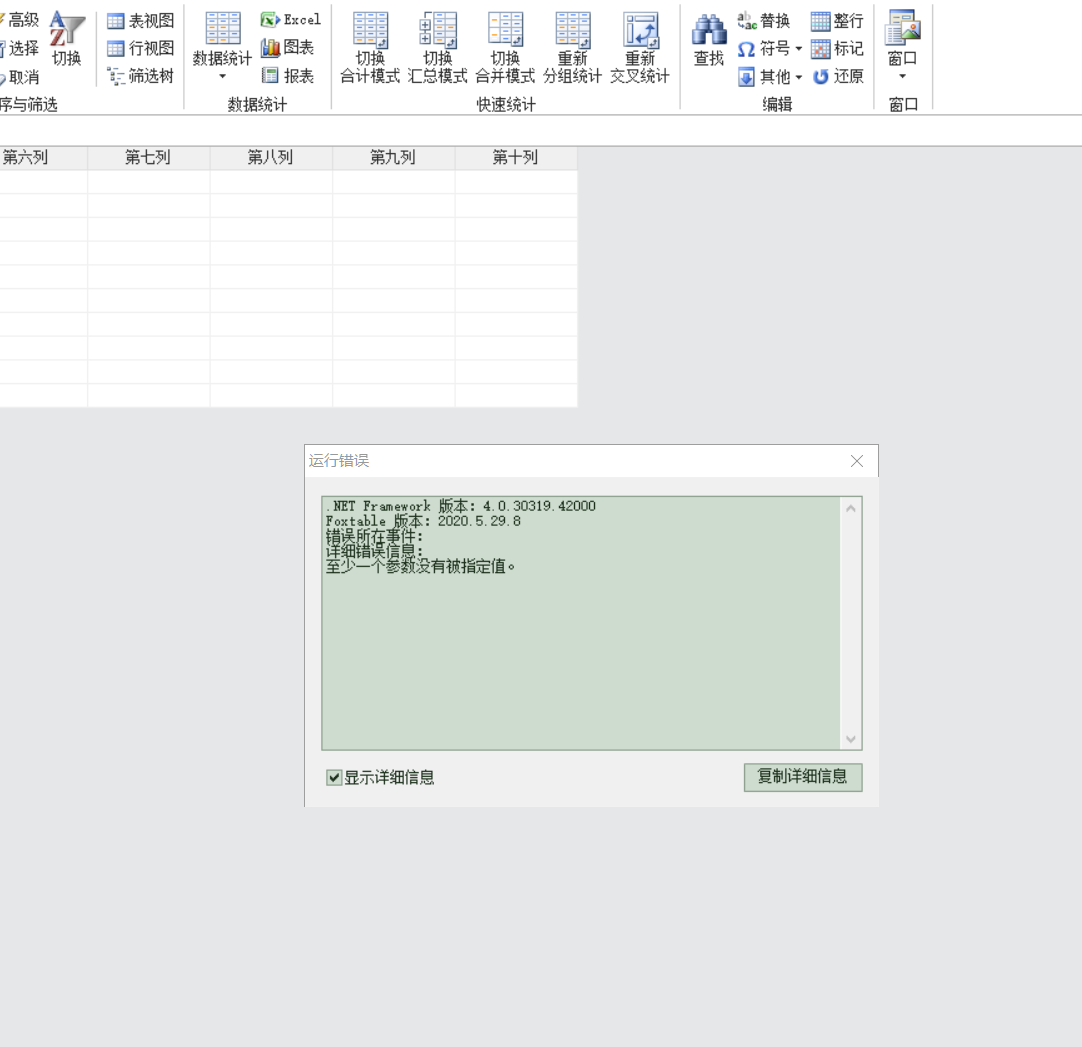Select the 第八列 column header
The height and width of the screenshot is (1047, 1082).
[x=270, y=158]
